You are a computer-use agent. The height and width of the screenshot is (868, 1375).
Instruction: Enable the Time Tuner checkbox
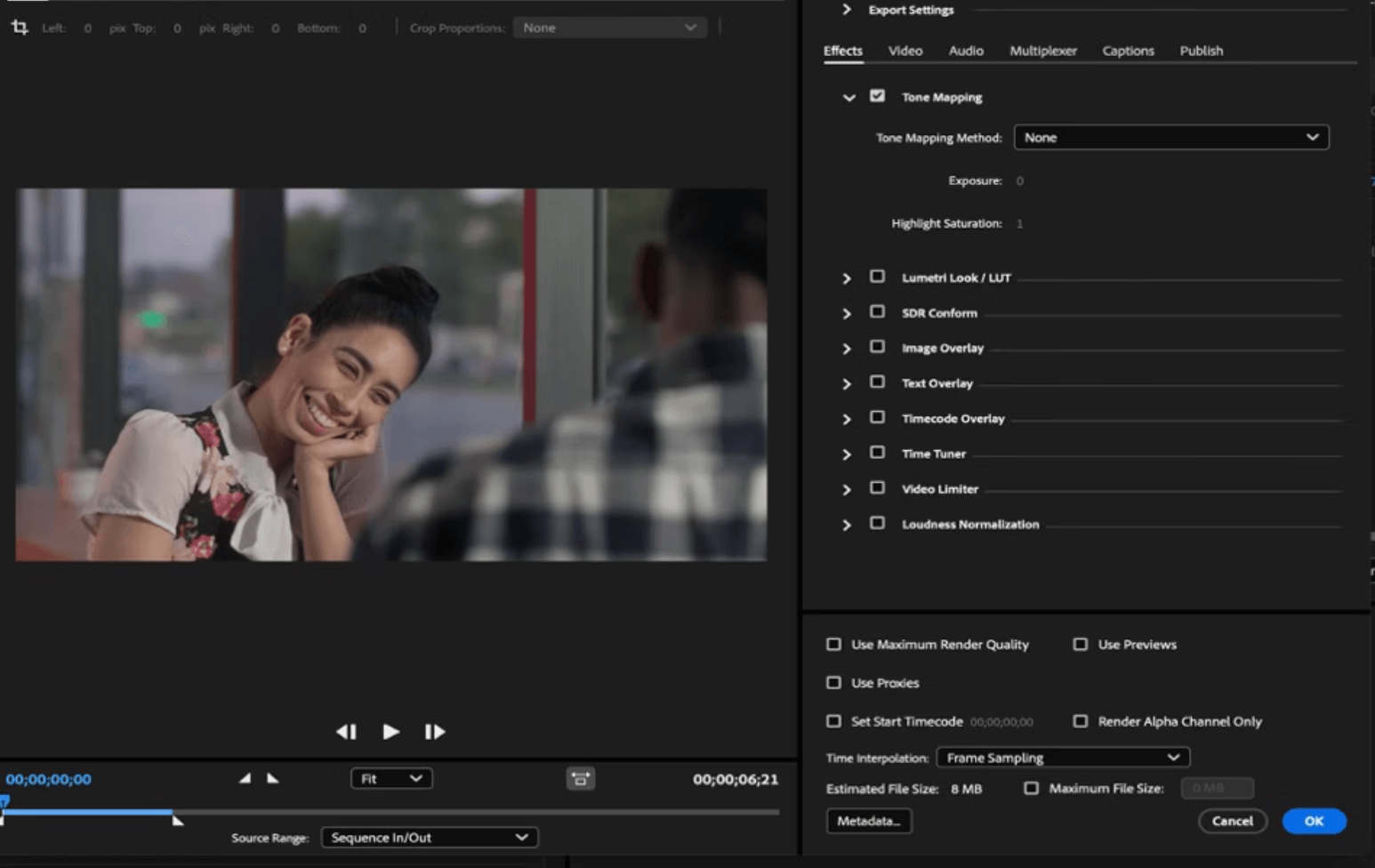[877, 452]
